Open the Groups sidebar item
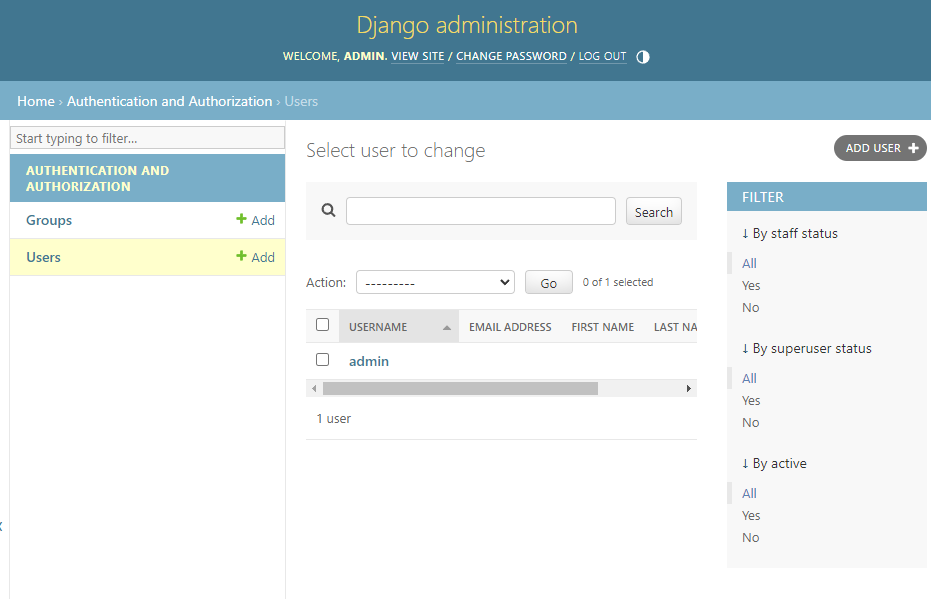 pyautogui.click(x=49, y=220)
